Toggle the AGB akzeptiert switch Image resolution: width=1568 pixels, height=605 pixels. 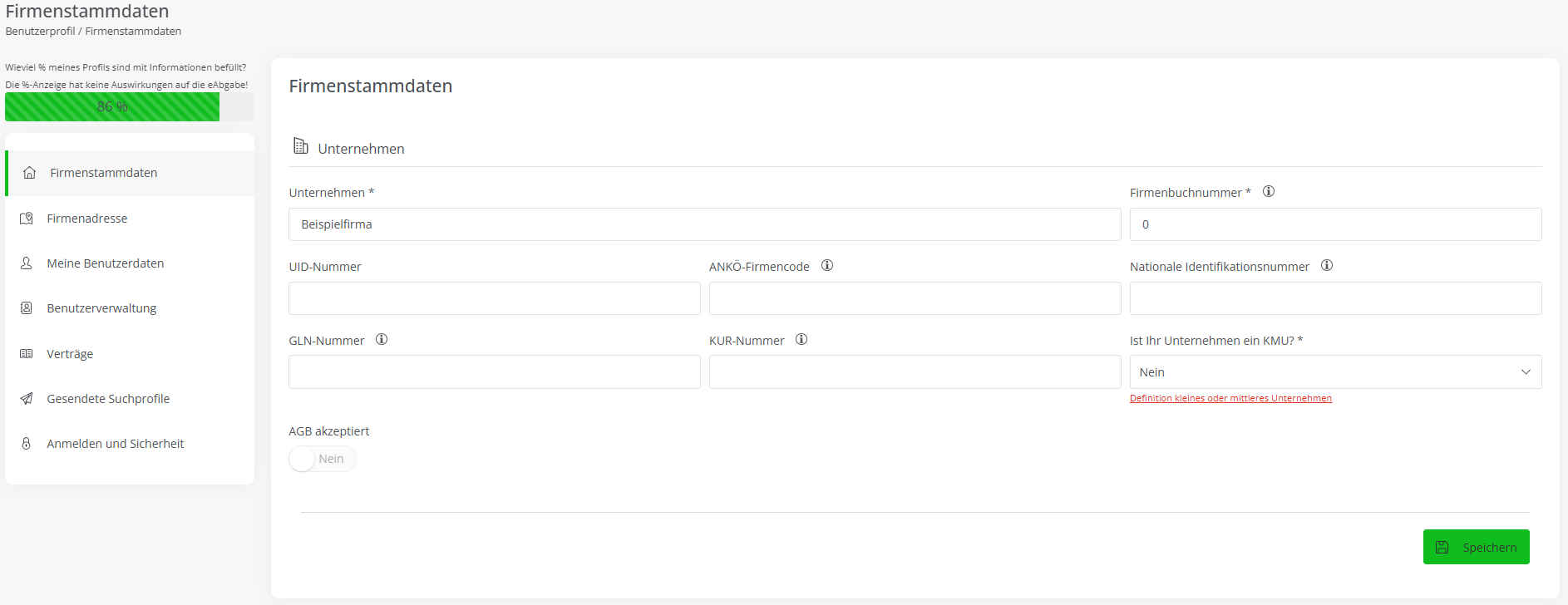pyautogui.click(x=323, y=459)
